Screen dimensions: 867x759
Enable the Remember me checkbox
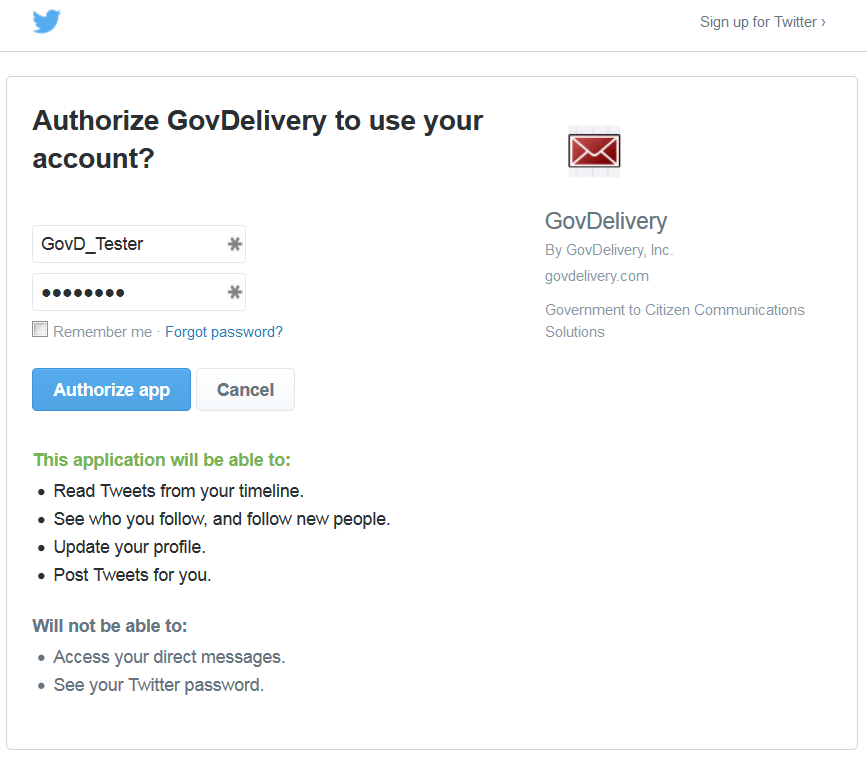tap(40, 328)
